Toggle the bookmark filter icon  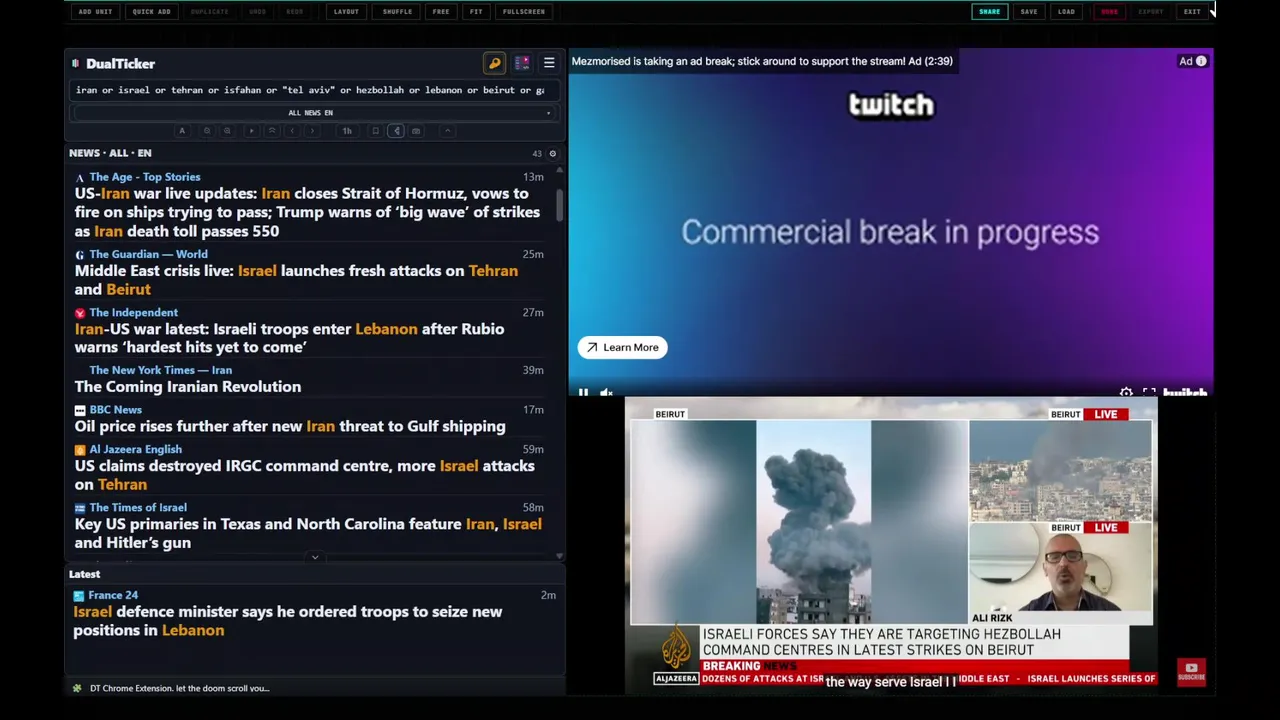pyautogui.click(x=375, y=131)
